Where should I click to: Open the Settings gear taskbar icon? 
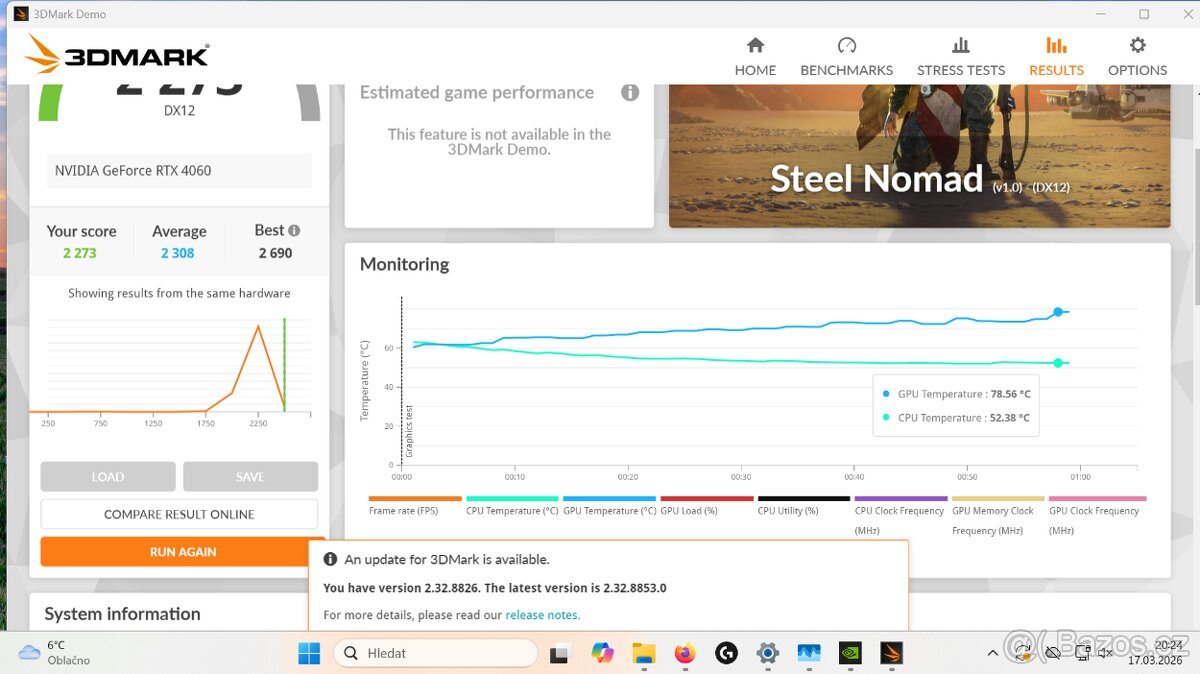[767, 653]
